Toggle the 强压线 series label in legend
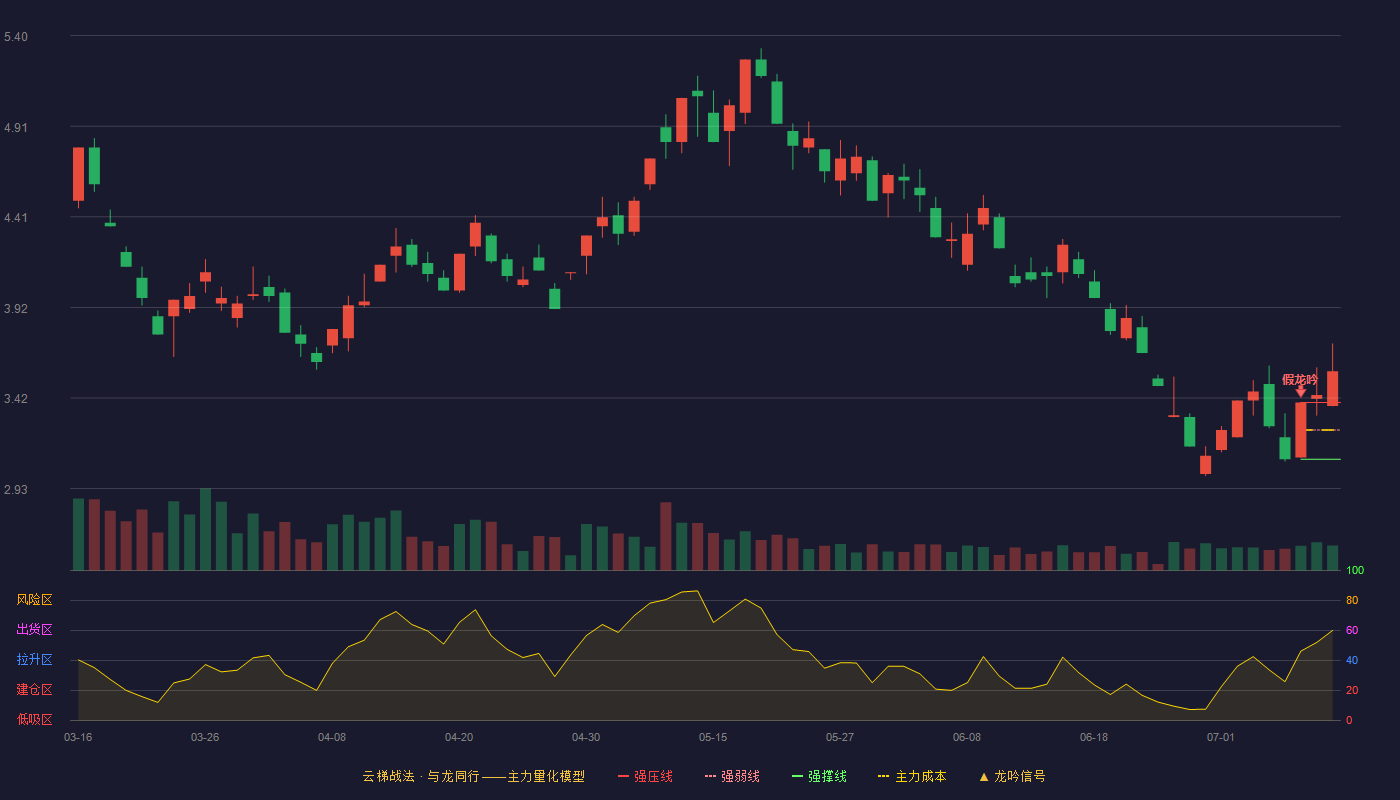 click(653, 776)
